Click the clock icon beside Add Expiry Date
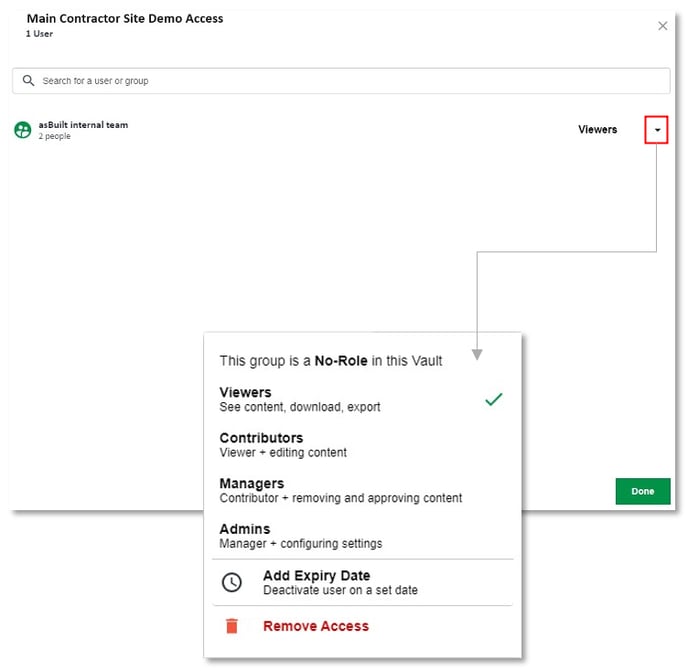The image size is (688, 671). coord(232,582)
